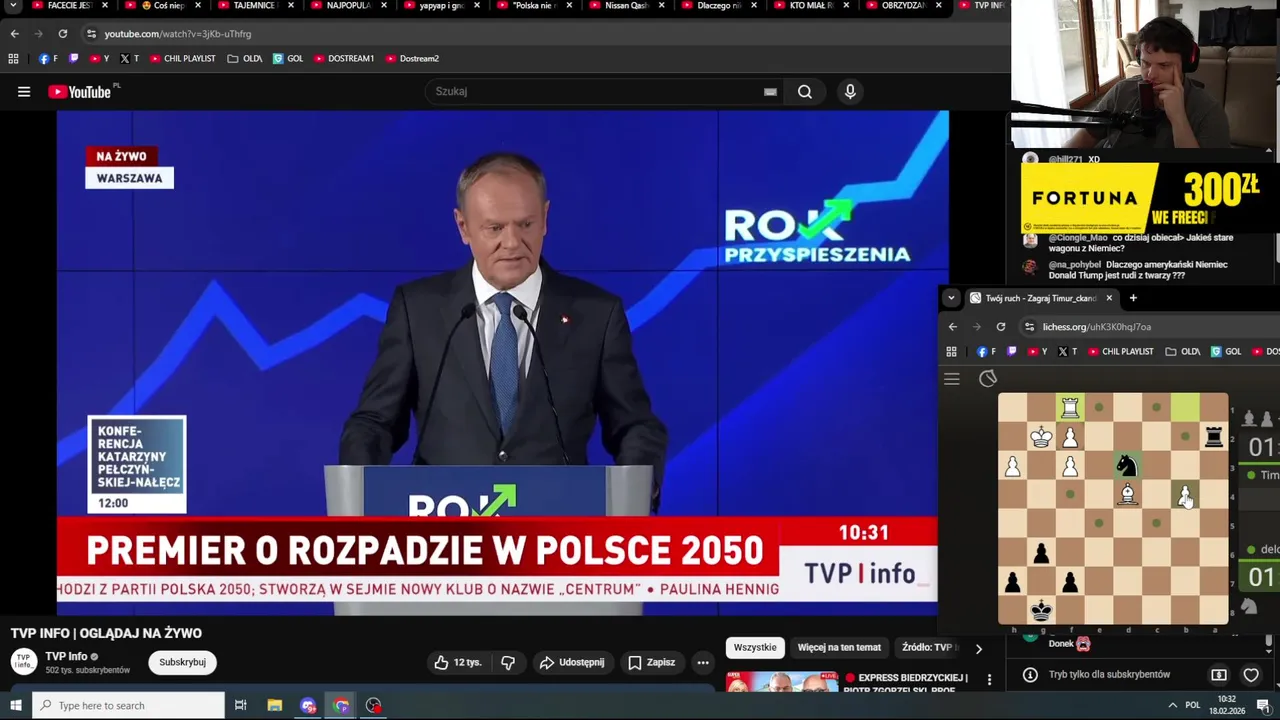The height and width of the screenshot is (720, 1280).
Task: Reload the lichess page
Action: (1000, 327)
